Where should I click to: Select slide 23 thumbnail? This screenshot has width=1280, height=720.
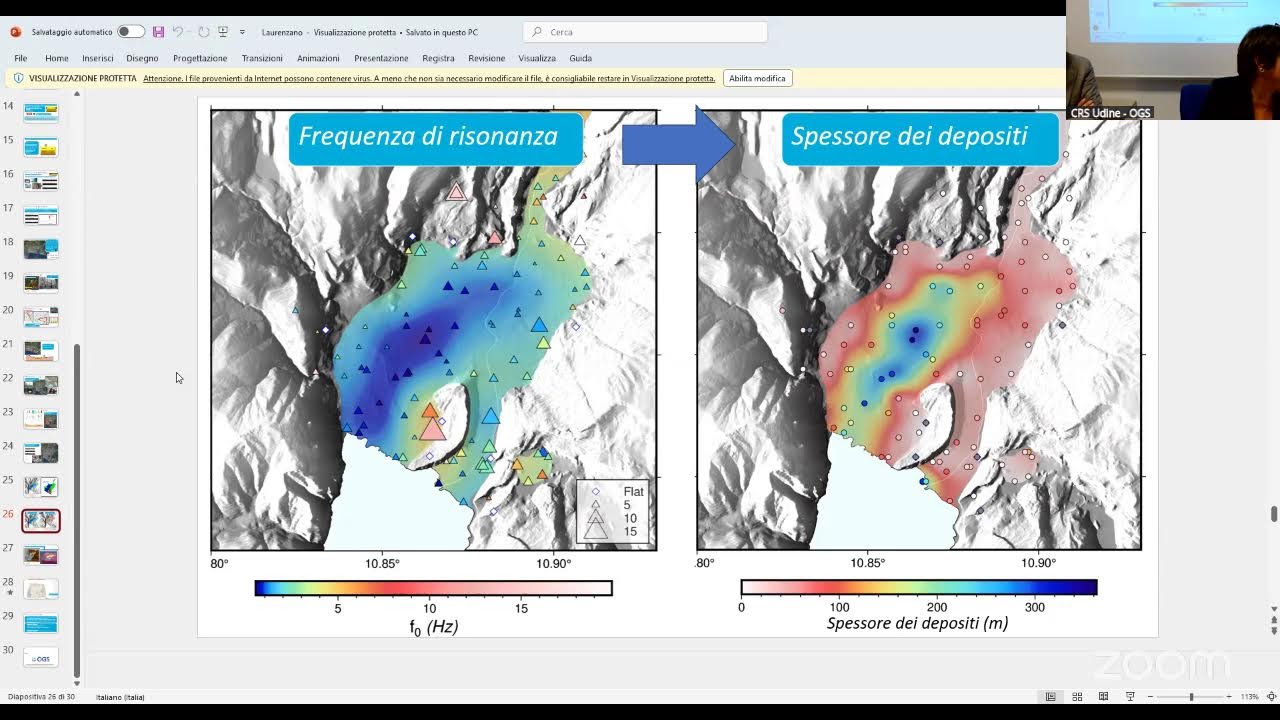pos(41,419)
